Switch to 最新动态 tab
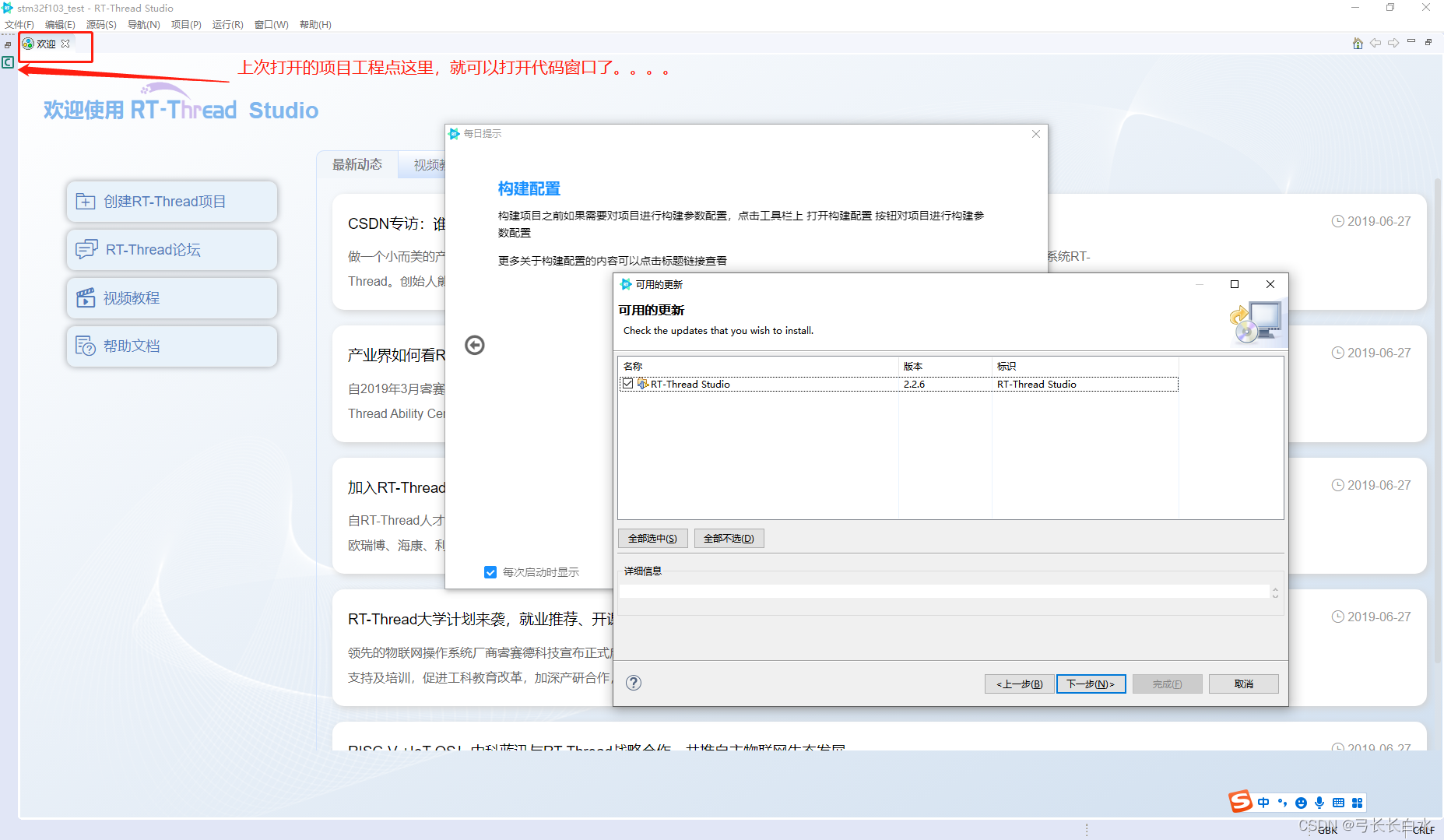 click(x=357, y=164)
